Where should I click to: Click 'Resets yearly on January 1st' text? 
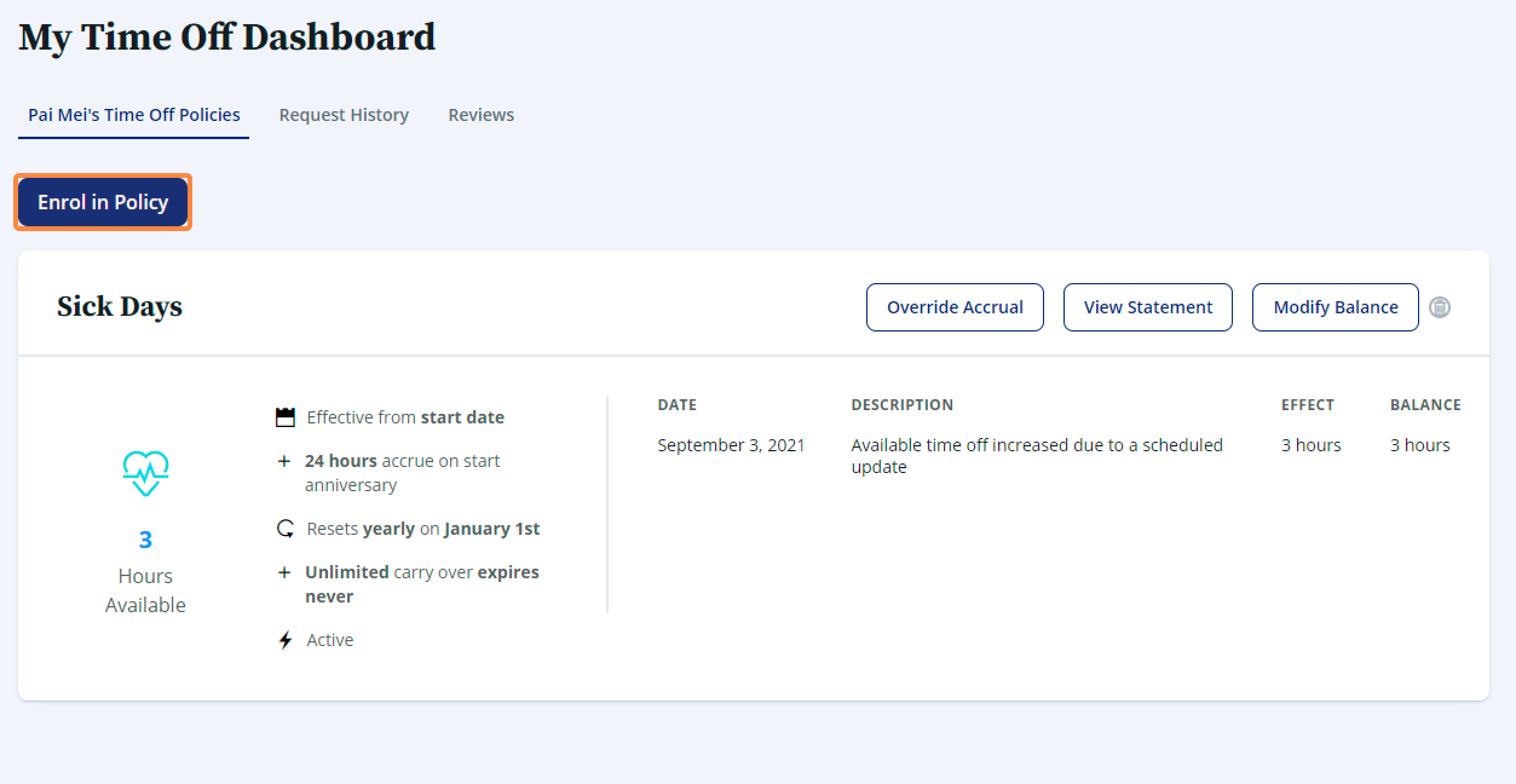tap(423, 529)
